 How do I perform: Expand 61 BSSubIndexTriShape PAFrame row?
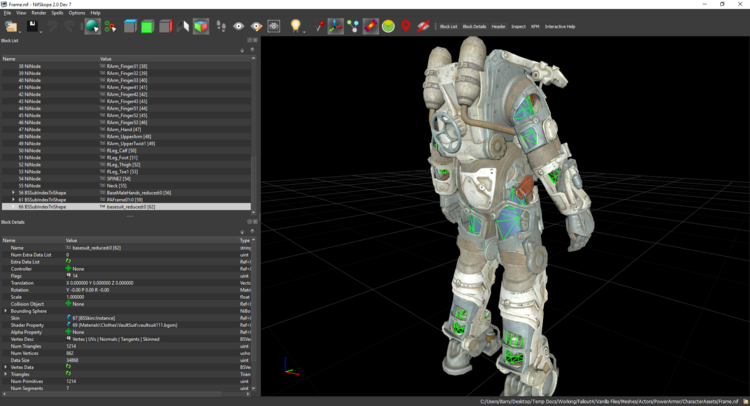point(13,199)
